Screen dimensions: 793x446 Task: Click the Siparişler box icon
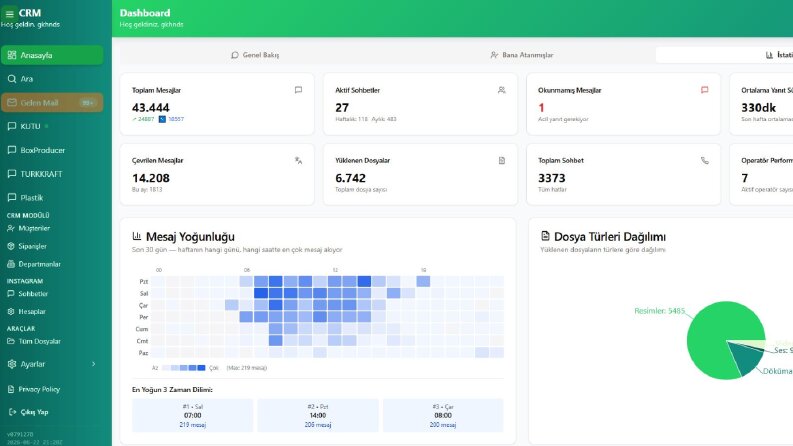click(11, 246)
